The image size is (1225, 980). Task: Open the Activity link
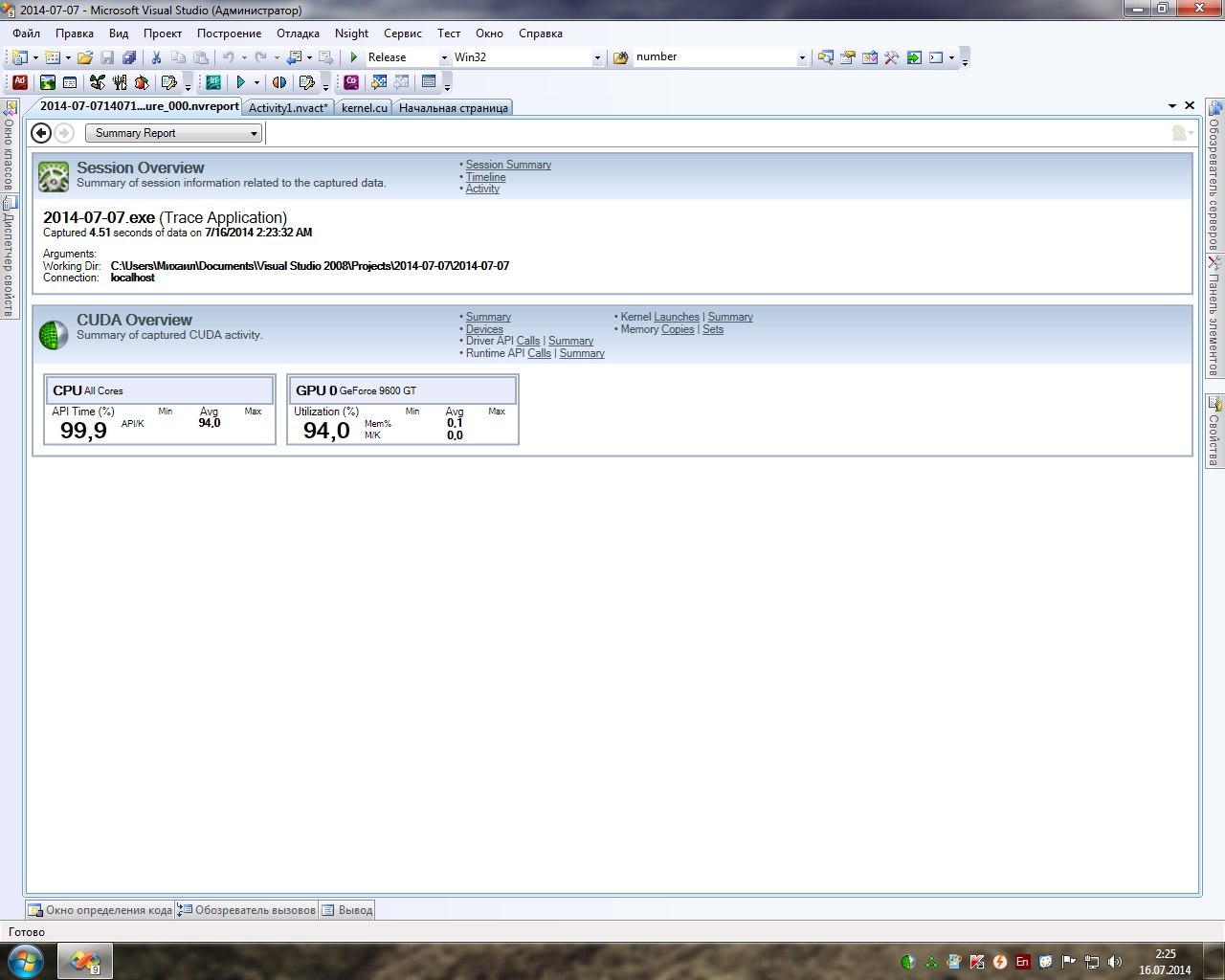pos(482,189)
